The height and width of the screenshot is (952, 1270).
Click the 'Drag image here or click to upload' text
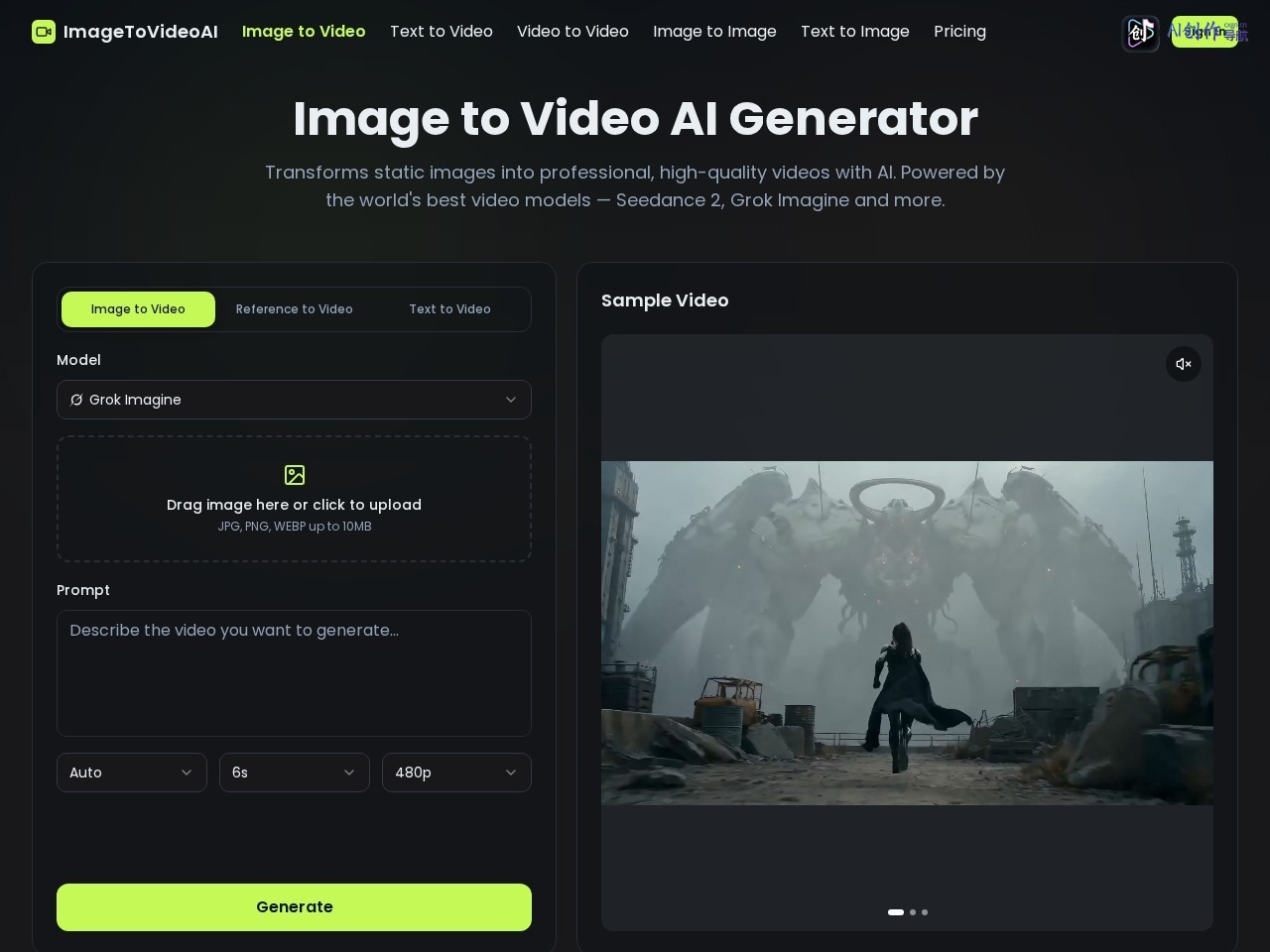[x=294, y=505]
